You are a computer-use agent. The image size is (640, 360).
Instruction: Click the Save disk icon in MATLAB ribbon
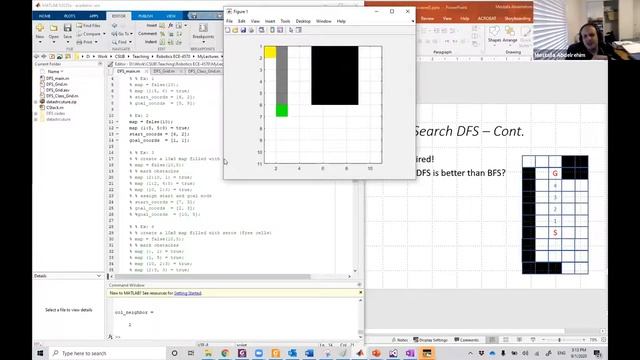click(x=67, y=28)
